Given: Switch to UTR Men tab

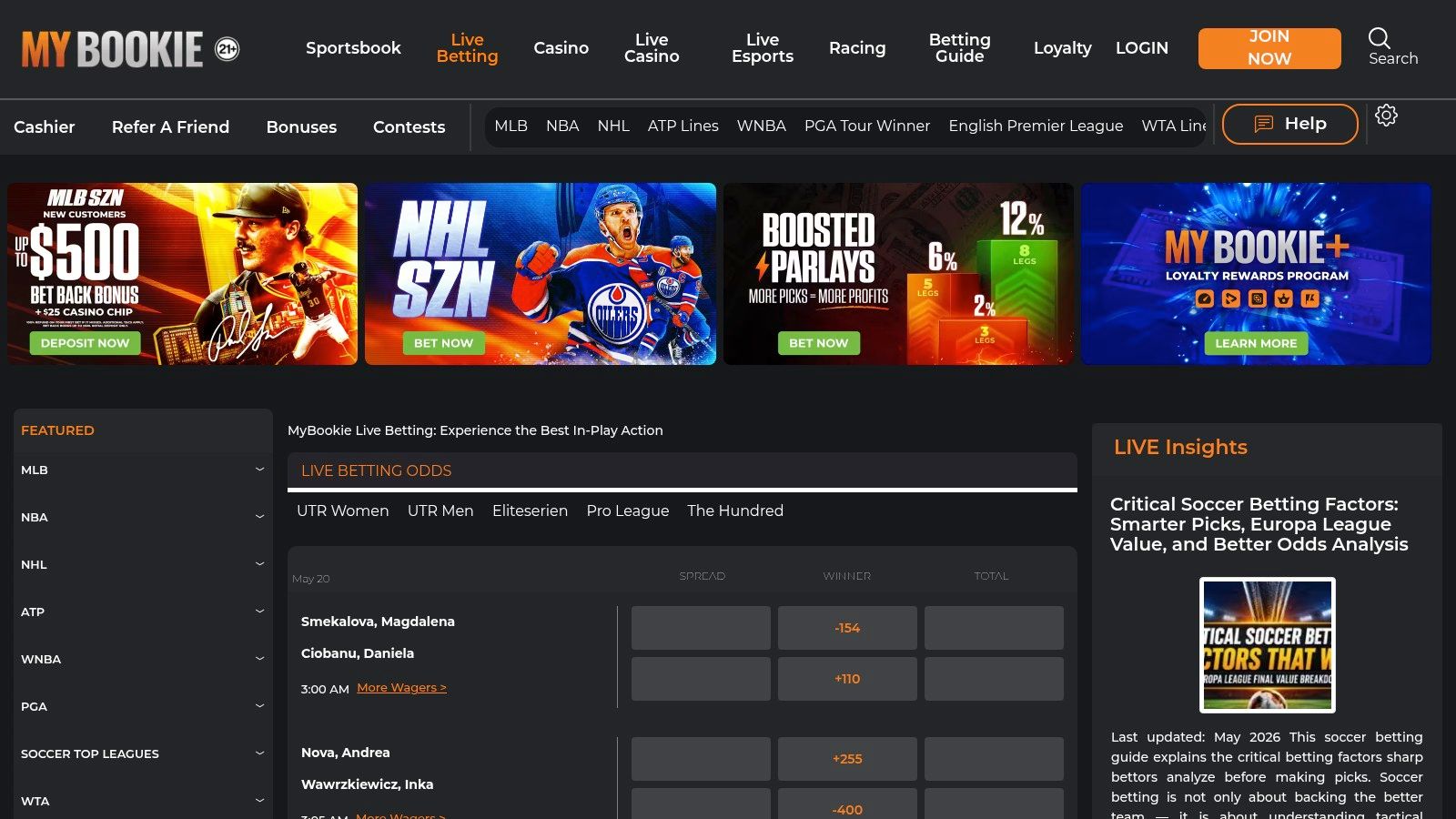Looking at the screenshot, I should 440,511.
